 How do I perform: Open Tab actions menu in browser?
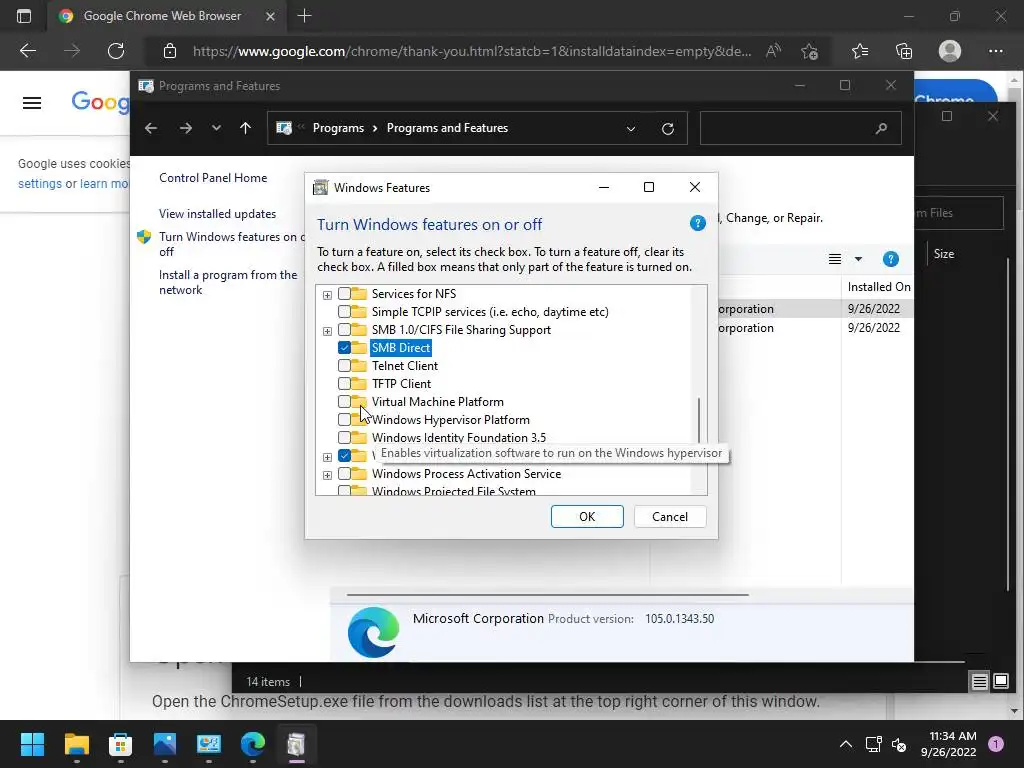[24, 16]
